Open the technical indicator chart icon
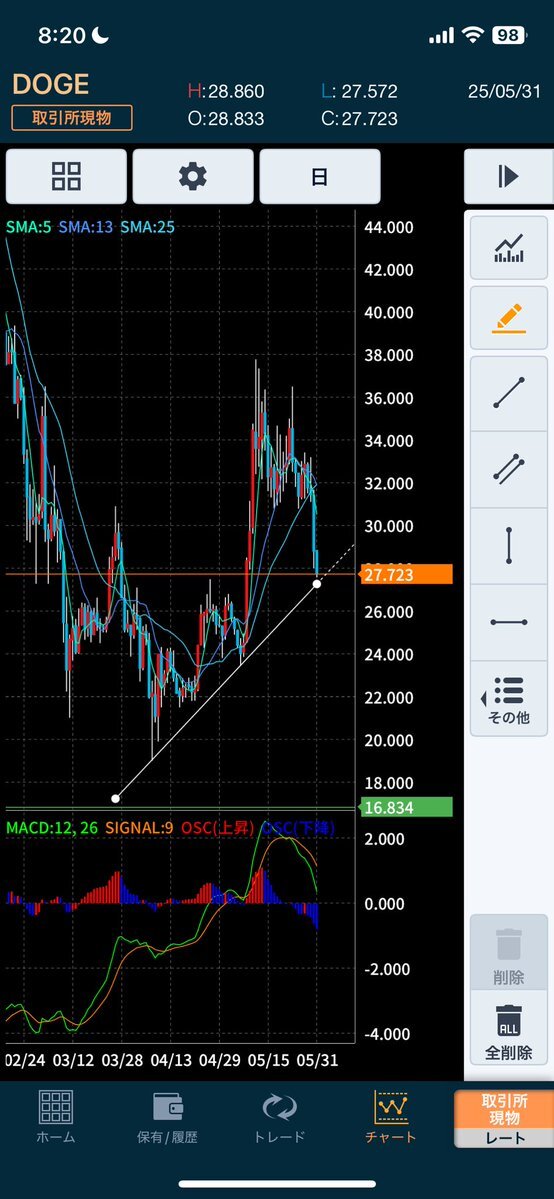Viewport: 554px width, 1199px height. (x=509, y=248)
